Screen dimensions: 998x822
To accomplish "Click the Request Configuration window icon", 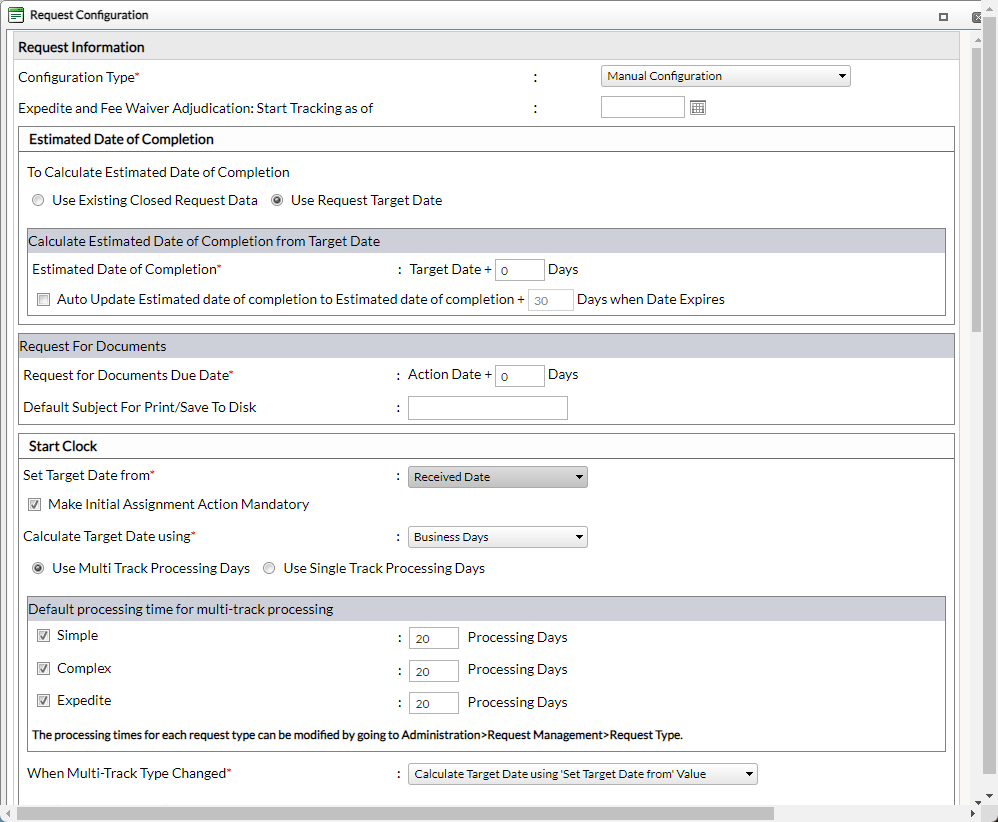I will 16,15.
